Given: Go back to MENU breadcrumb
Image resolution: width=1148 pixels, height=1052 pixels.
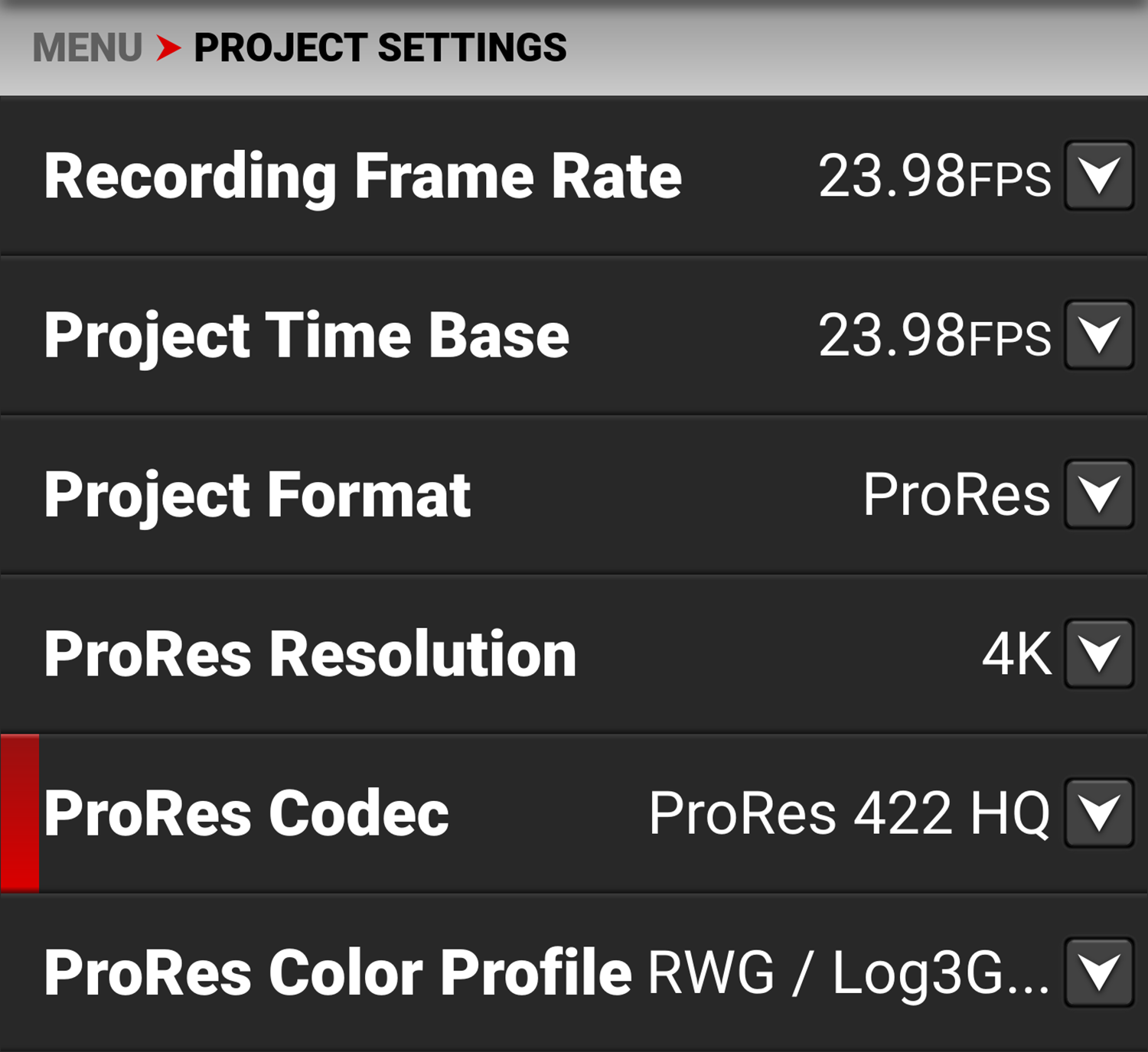Looking at the screenshot, I should (x=87, y=47).
